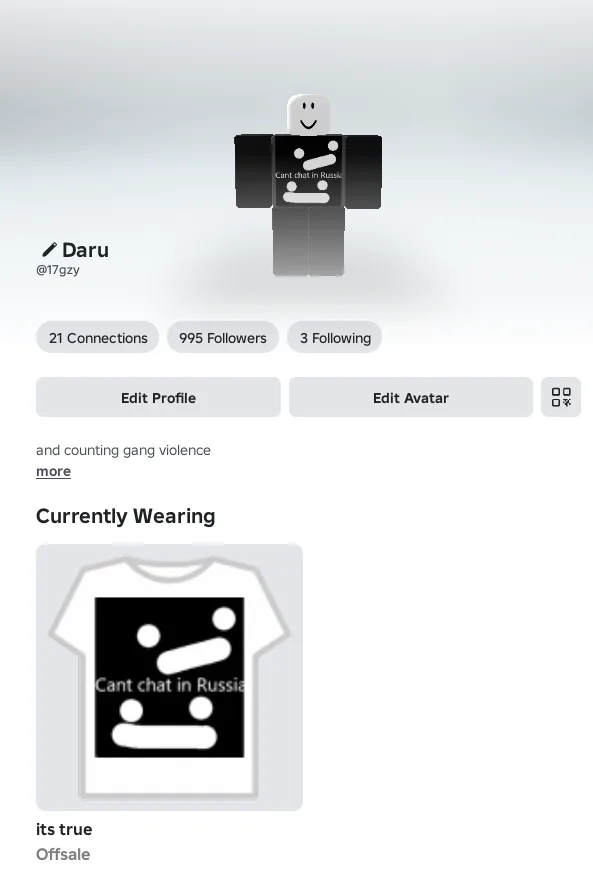Image resolution: width=593 pixels, height=872 pixels.
Task: View the 995 Followers list
Action: (x=223, y=338)
